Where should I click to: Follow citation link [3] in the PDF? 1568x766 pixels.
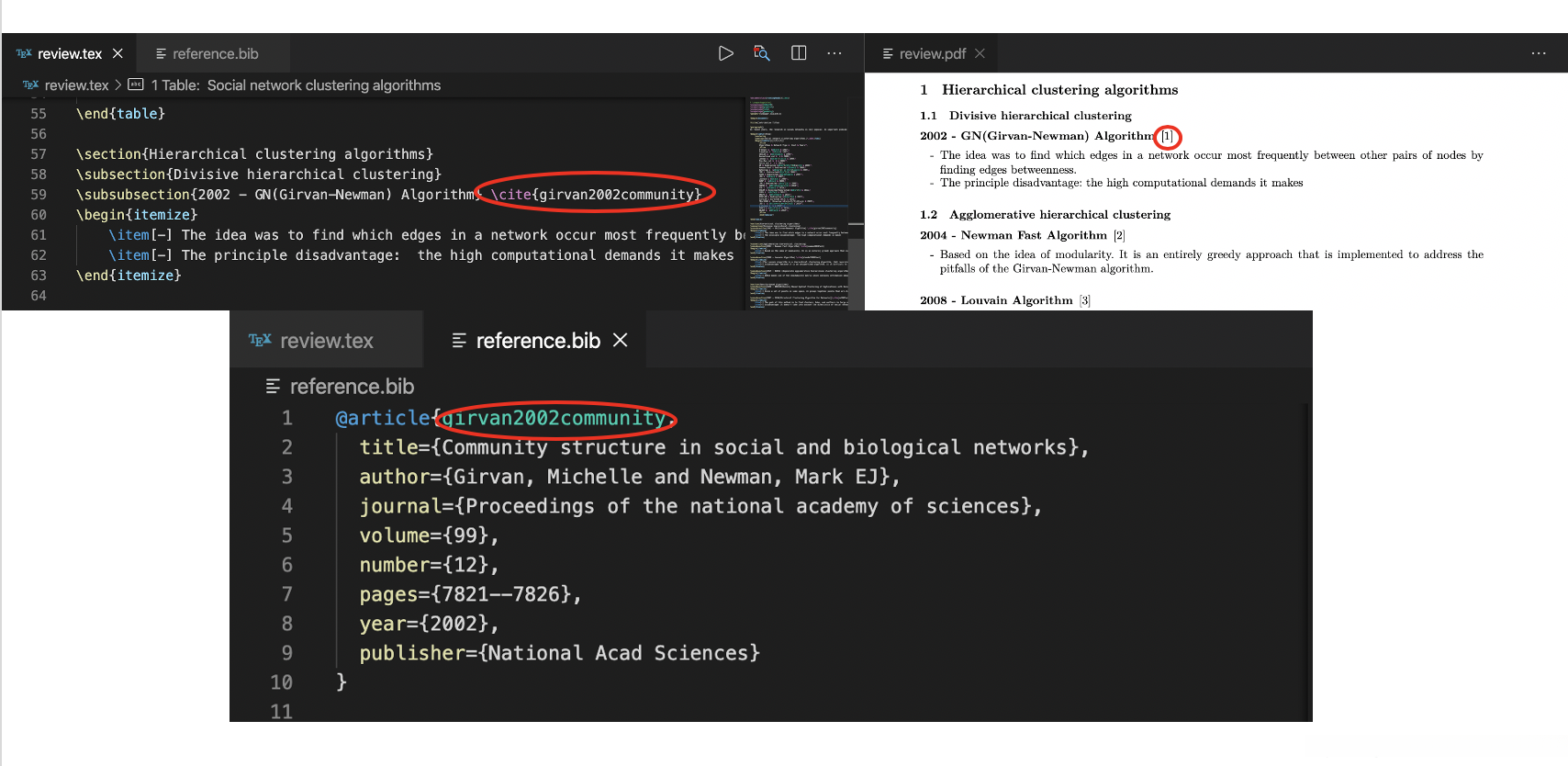[x=1084, y=300]
